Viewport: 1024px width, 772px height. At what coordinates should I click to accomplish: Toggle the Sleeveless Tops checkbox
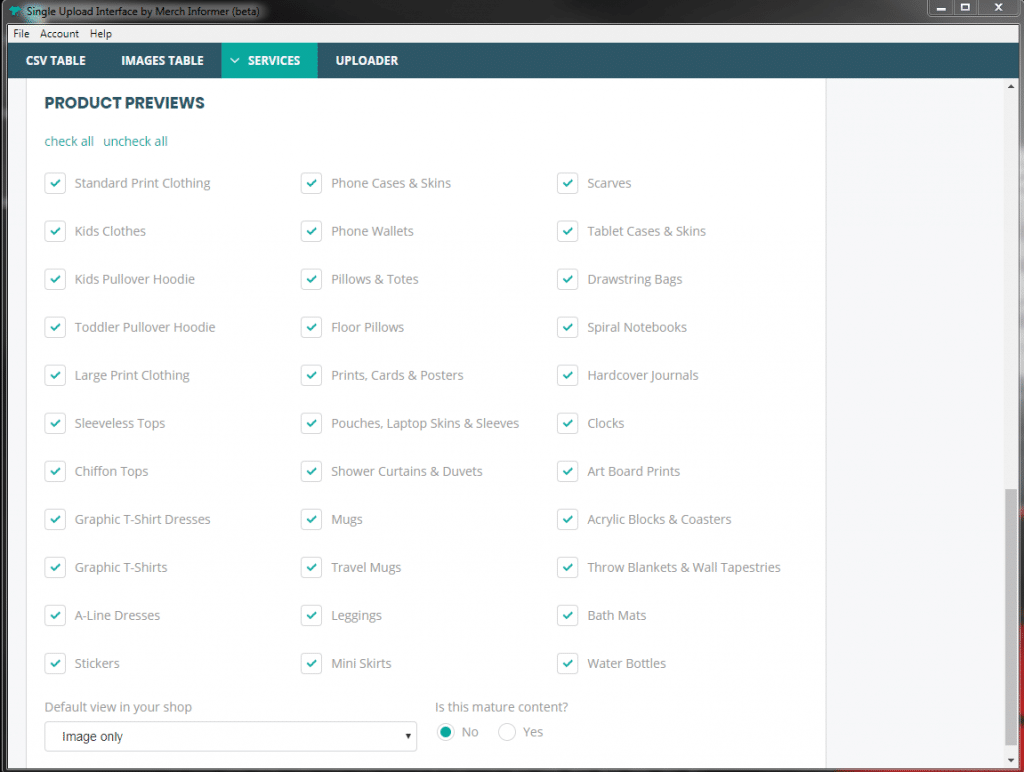(x=56, y=423)
